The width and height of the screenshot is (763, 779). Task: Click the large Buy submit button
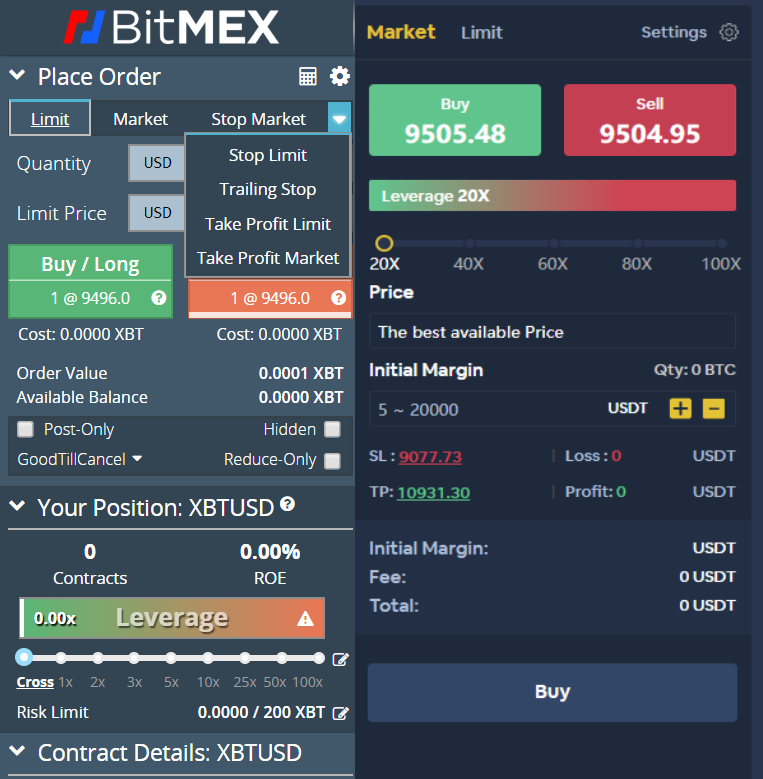coord(552,692)
